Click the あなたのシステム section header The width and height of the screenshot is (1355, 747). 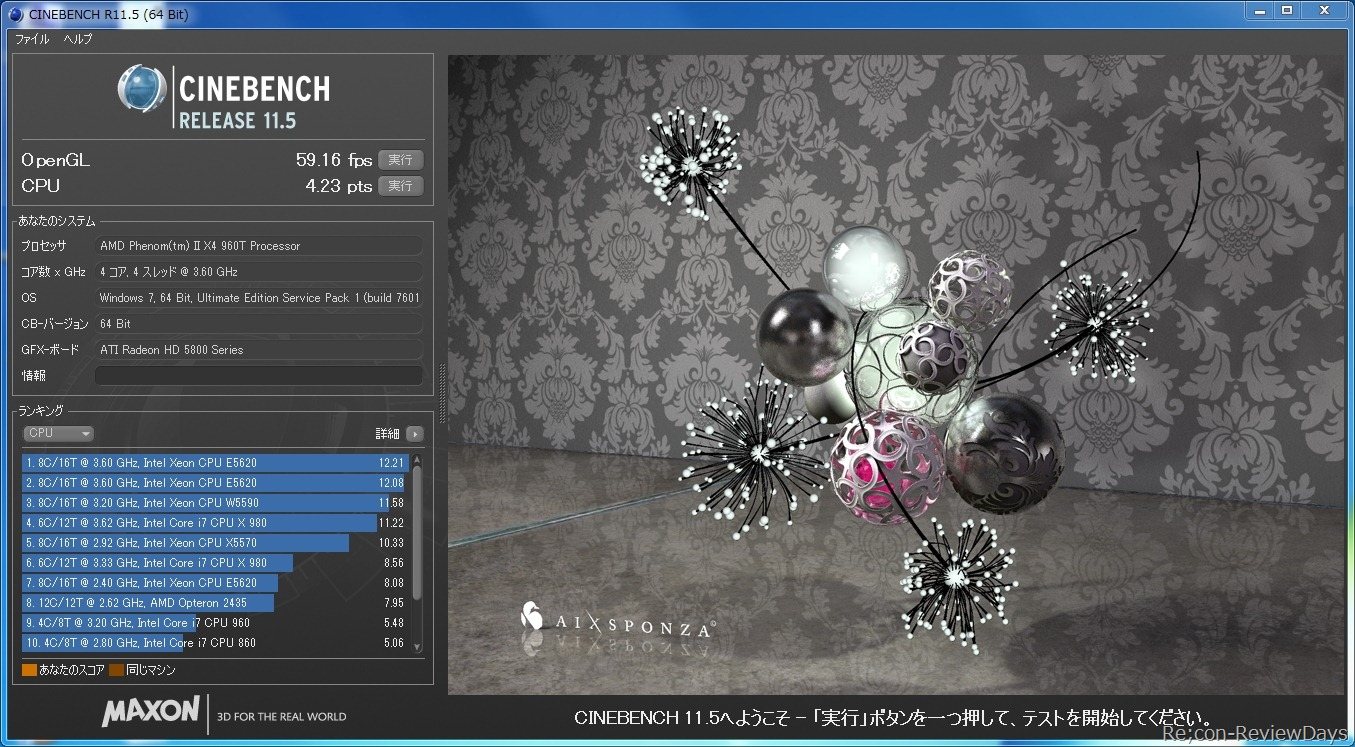[x=58, y=221]
